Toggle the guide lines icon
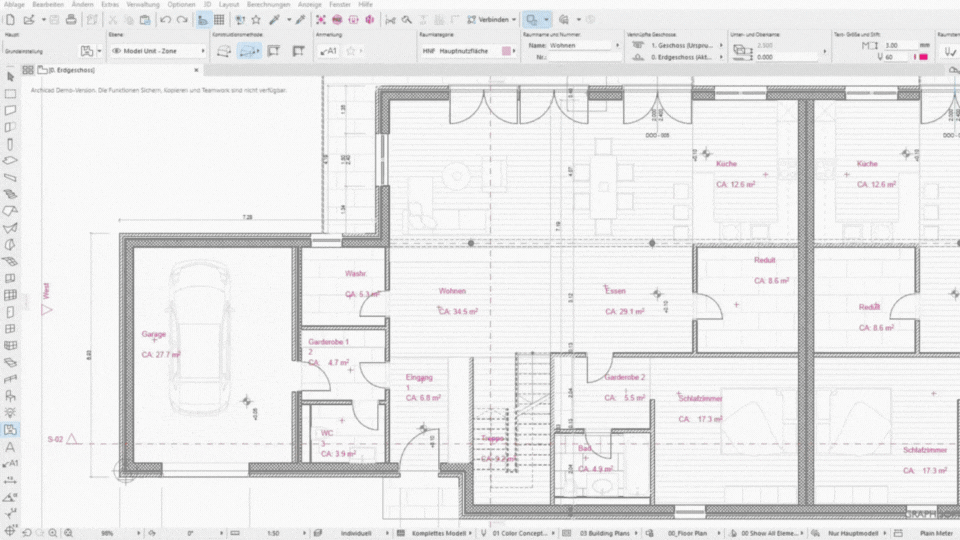The image size is (960, 540). click(203, 20)
